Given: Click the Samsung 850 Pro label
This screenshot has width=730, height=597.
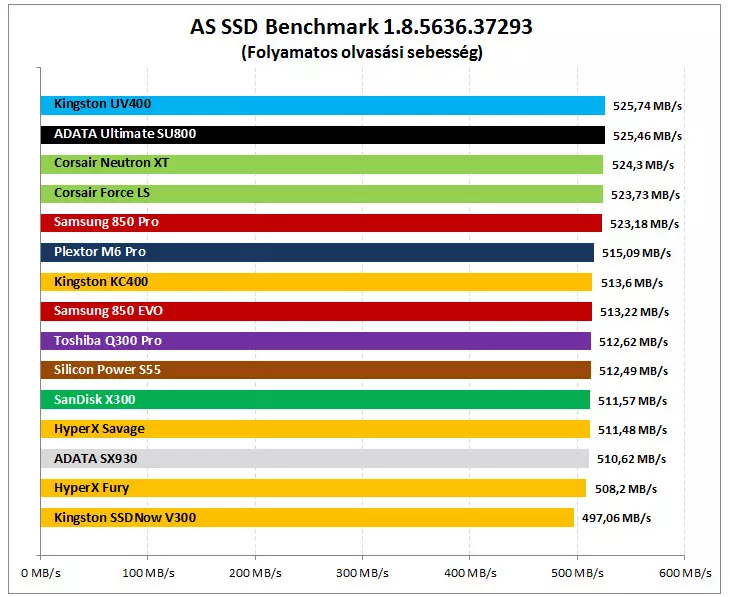Looking at the screenshot, I should [x=106, y=222].
